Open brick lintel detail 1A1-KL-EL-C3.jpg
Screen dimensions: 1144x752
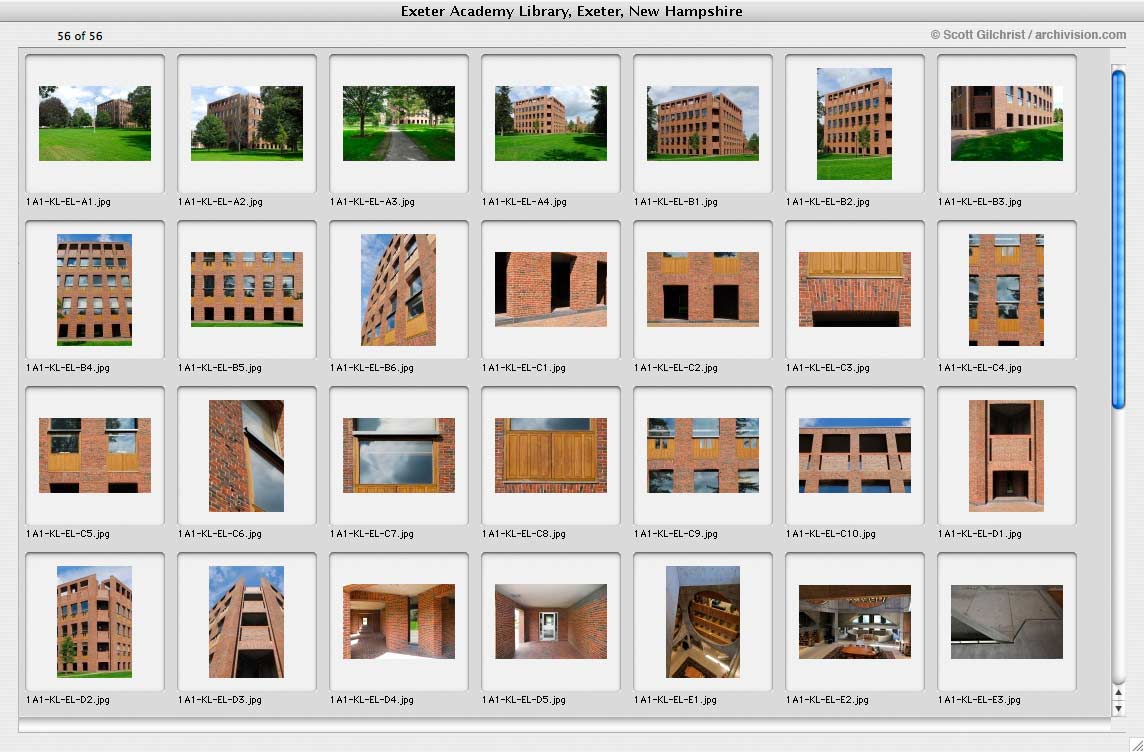(854, 290)
